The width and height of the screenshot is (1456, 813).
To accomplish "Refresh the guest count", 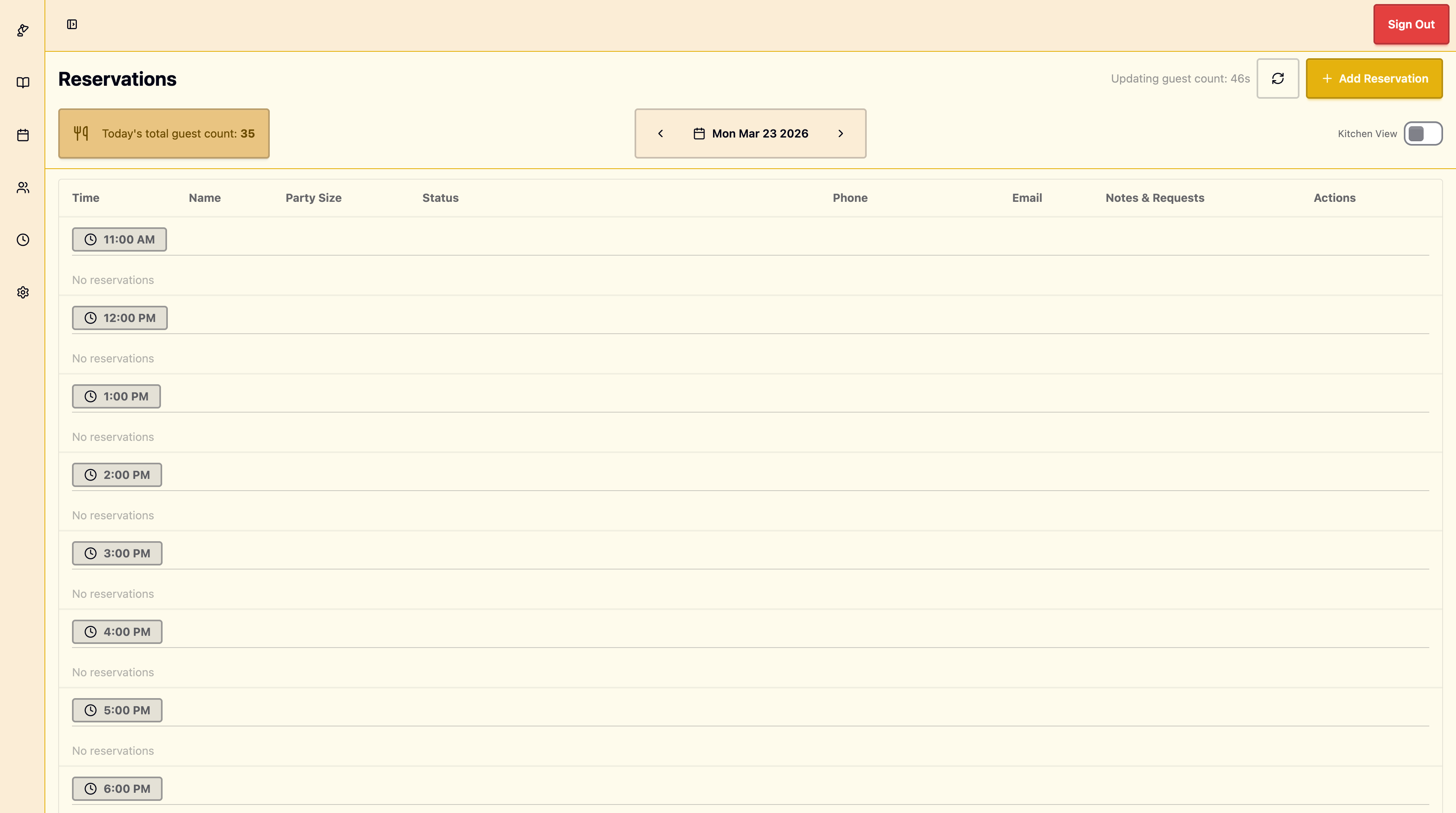I will (1278, 78).
